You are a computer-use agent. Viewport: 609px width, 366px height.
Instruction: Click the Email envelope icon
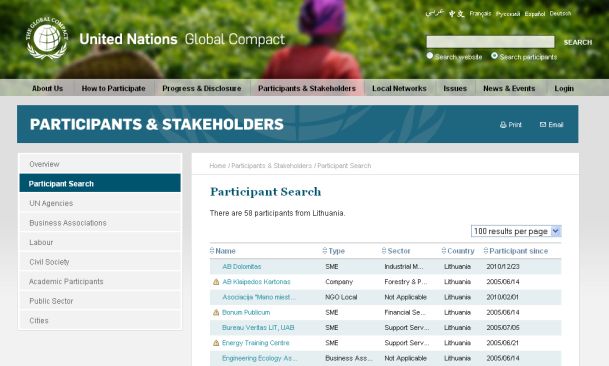tap(543, 124)
